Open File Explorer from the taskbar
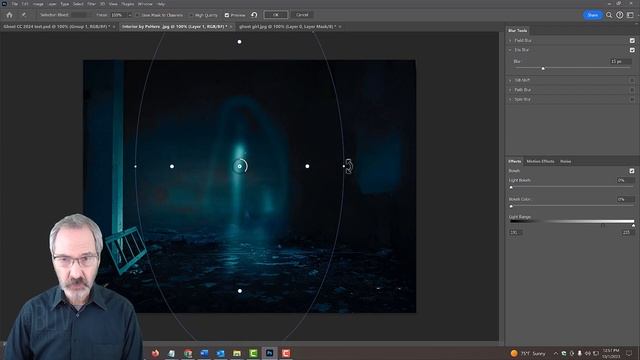 (237, 353)
